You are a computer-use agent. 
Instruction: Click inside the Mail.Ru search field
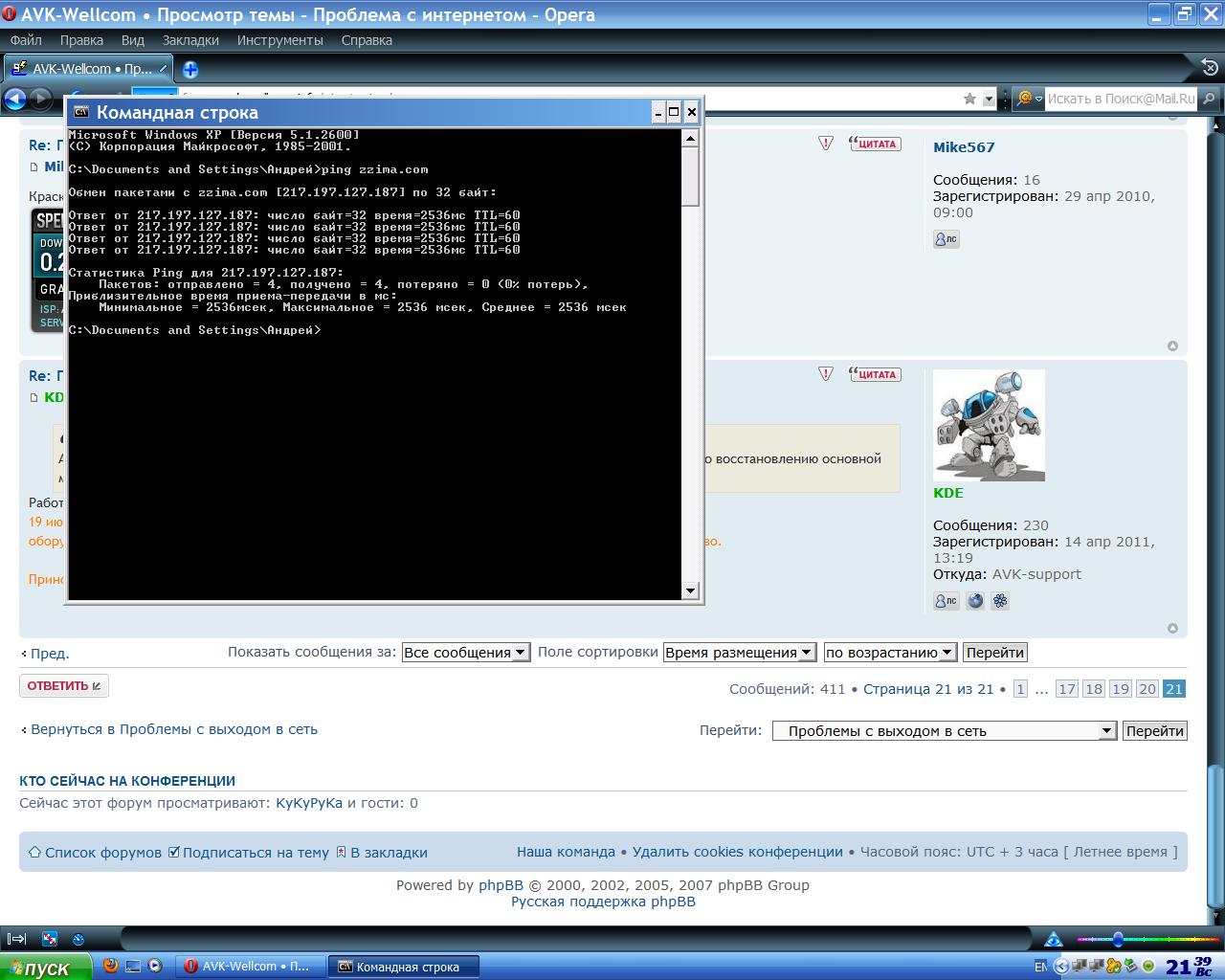pyautogui.click(x=1121, y=98)
